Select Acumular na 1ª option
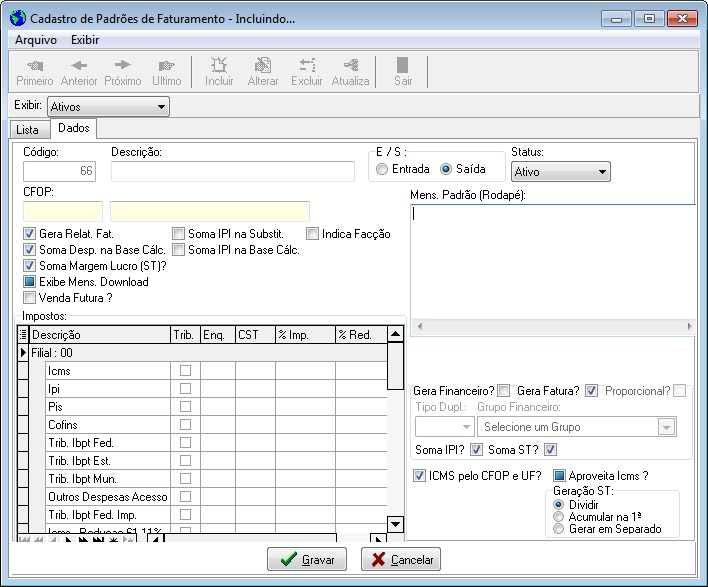 [x=559, y=517]
